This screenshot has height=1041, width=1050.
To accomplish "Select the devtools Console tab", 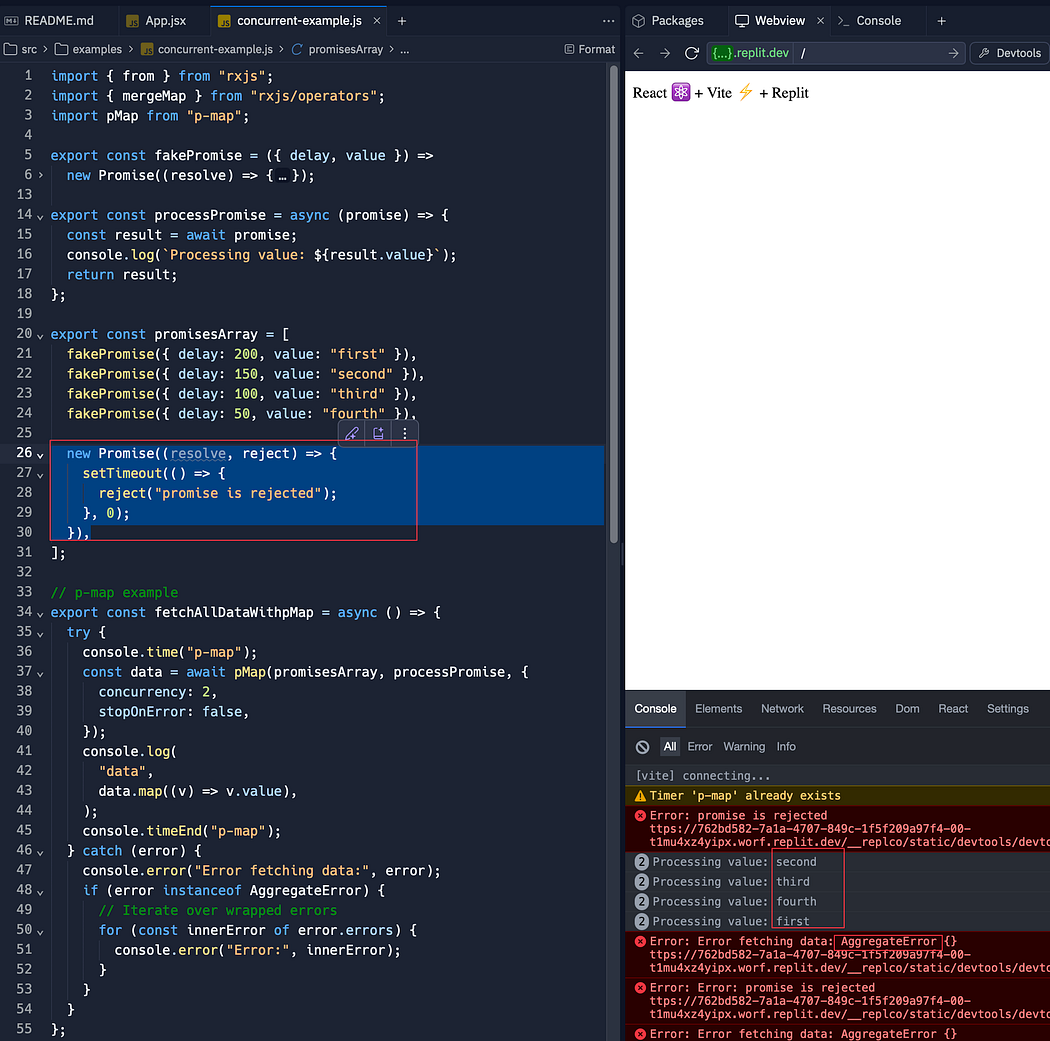I will (655, 708).
